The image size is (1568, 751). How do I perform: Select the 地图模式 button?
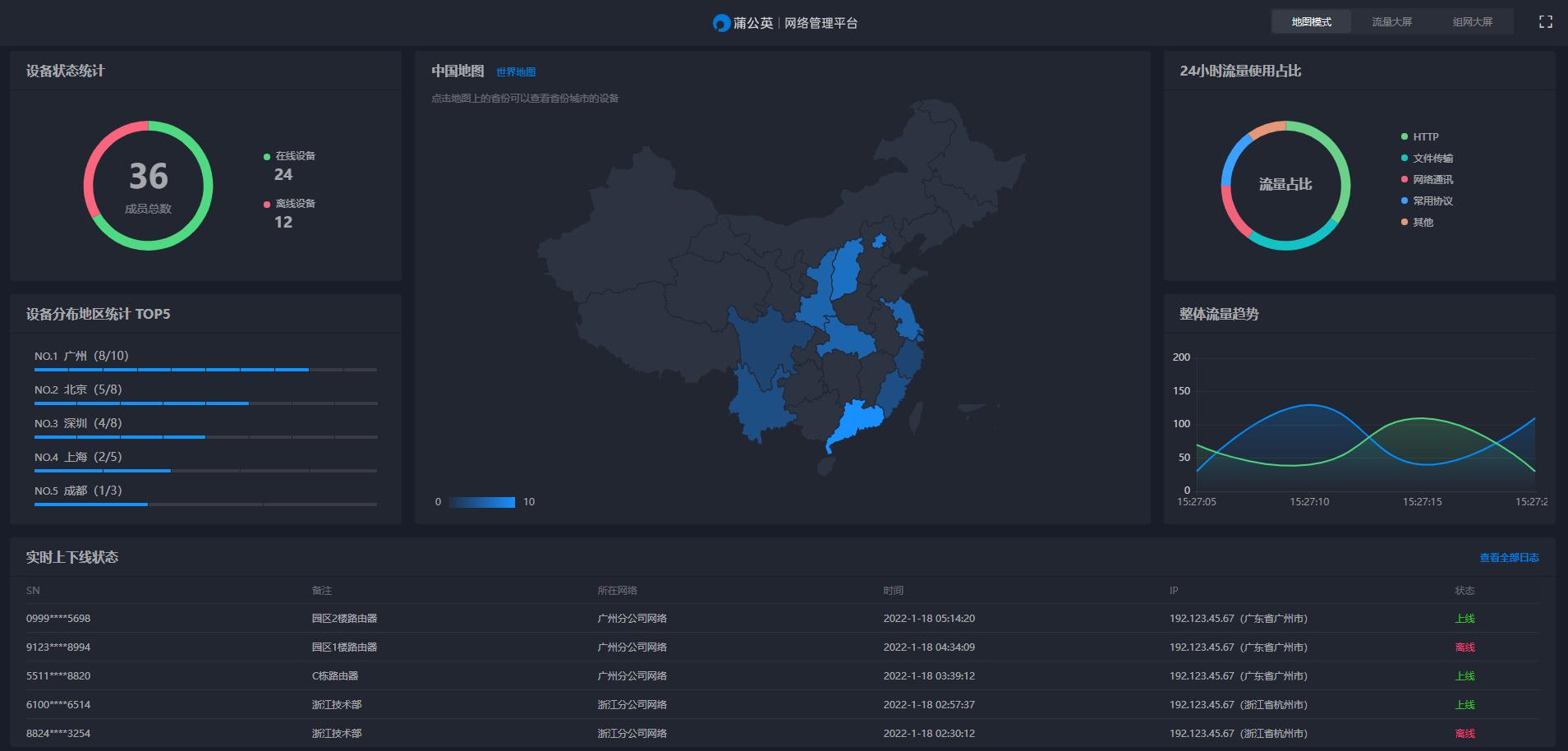1312,21
